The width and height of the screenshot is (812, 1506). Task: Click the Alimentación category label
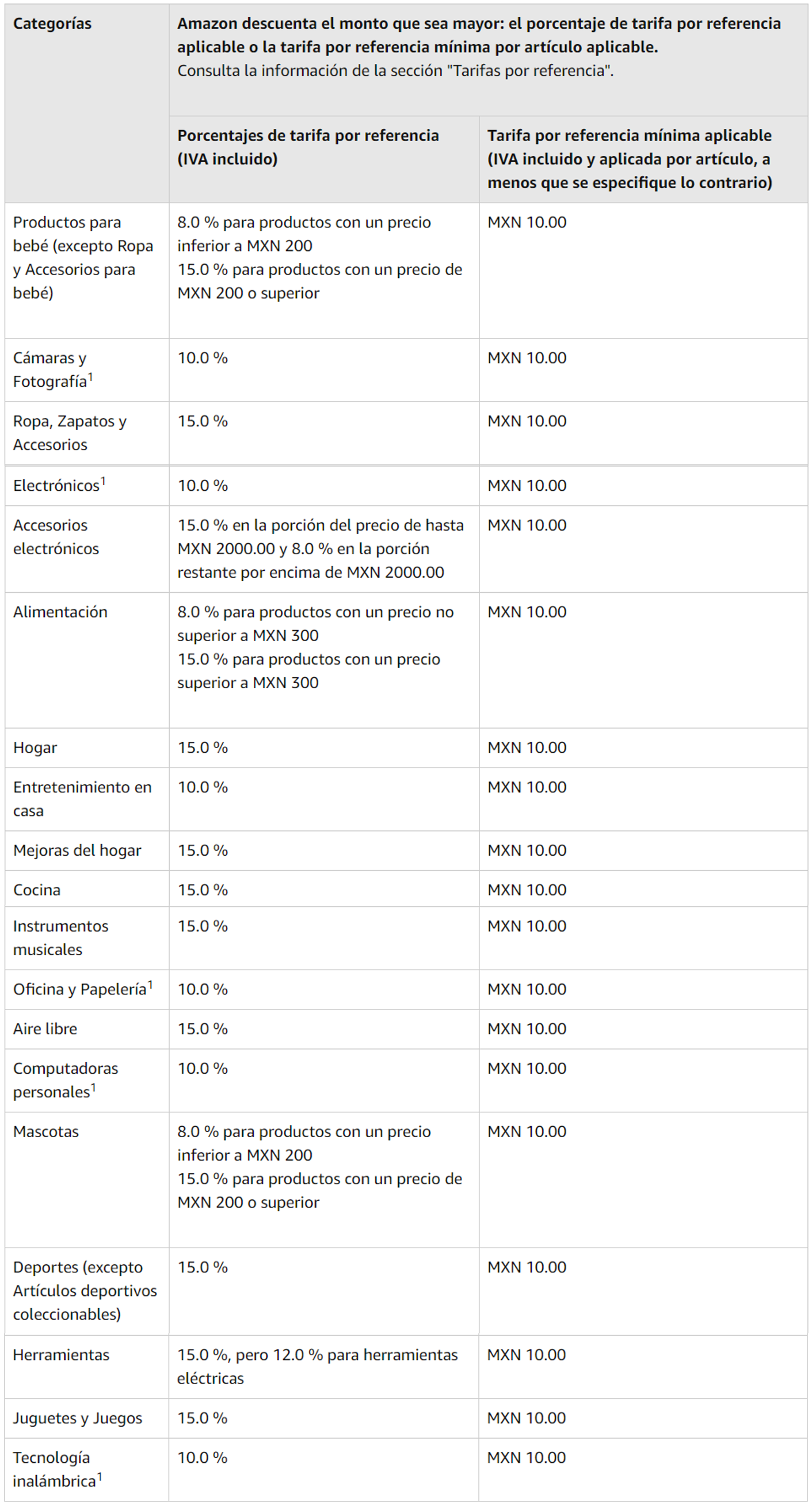click(x=60, y=612)
